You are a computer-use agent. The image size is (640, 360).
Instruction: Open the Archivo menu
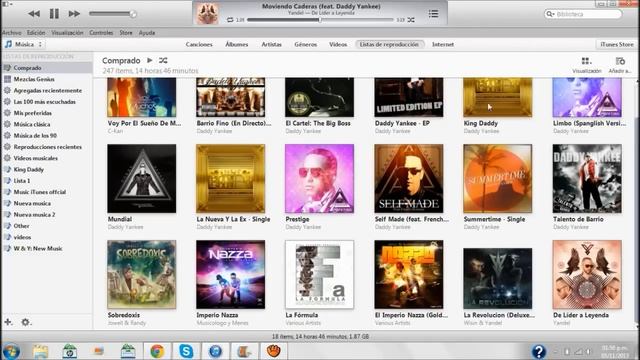point(11,33)
